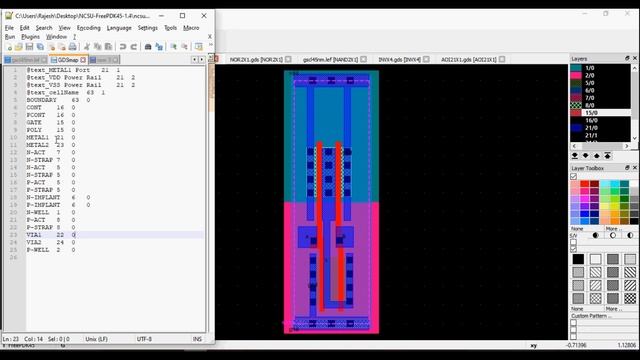Pick the bright red color swatch
Image resolution: width=640 pixels, height=360 pixels.
[584, 184]
